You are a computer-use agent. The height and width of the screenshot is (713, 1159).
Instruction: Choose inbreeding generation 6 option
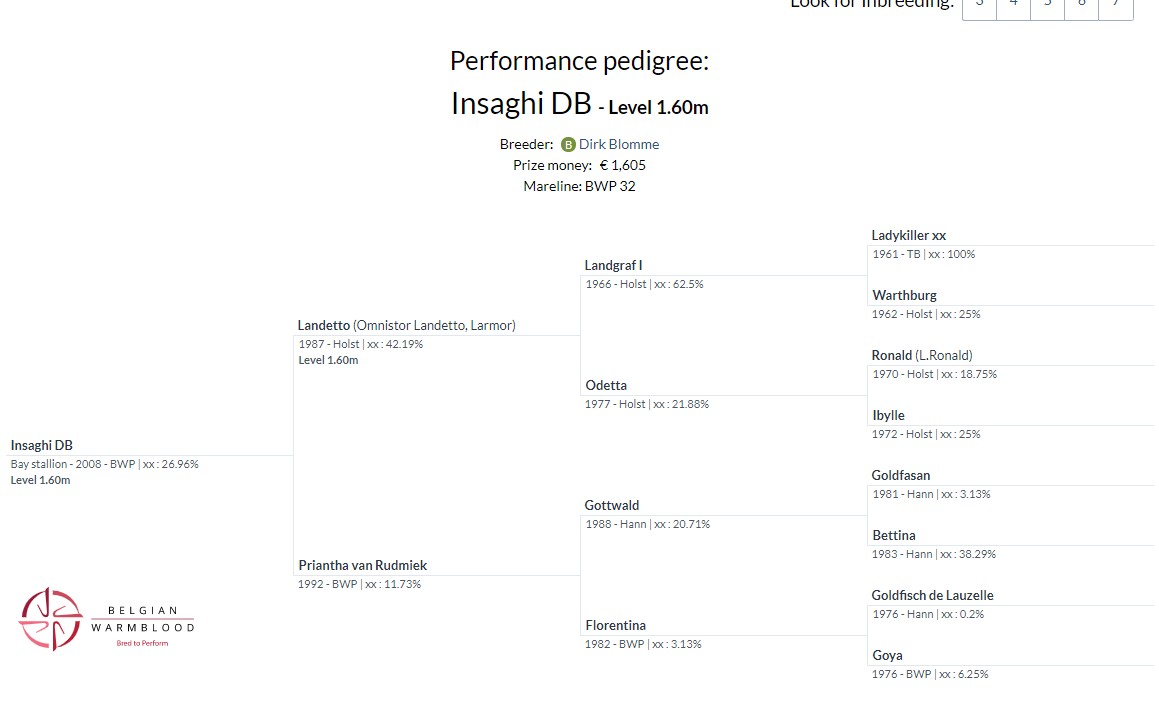[1081, 5]
